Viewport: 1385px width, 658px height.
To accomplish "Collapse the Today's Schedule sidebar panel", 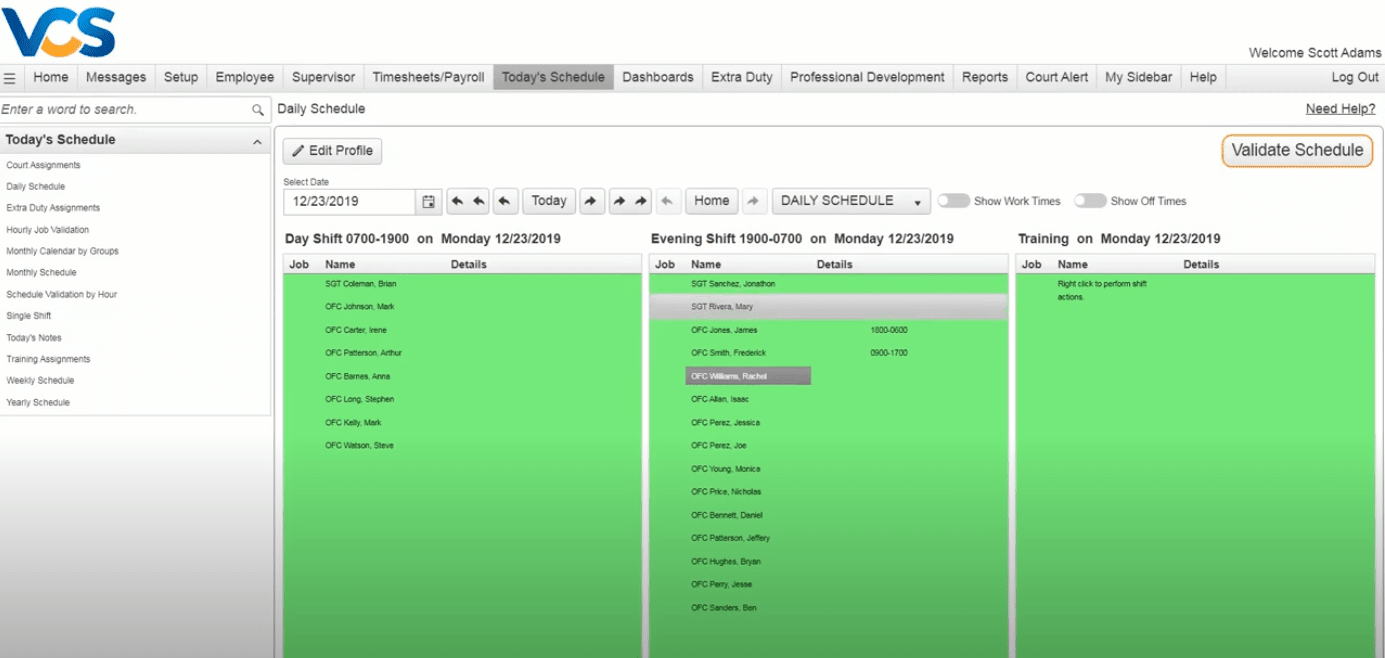I will (x=258, y=139).
